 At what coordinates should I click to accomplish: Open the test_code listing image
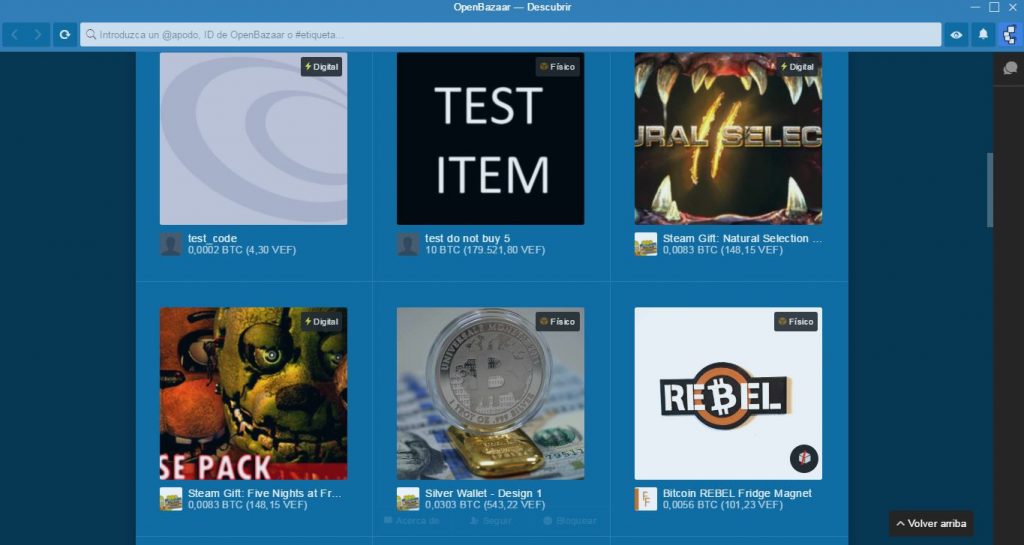point(253,138)
